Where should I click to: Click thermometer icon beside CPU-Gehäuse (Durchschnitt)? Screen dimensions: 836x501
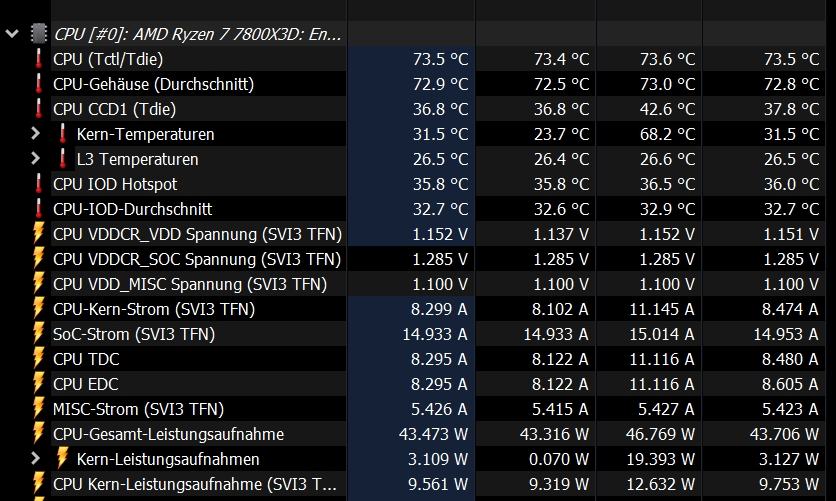(x=38, y=84)
